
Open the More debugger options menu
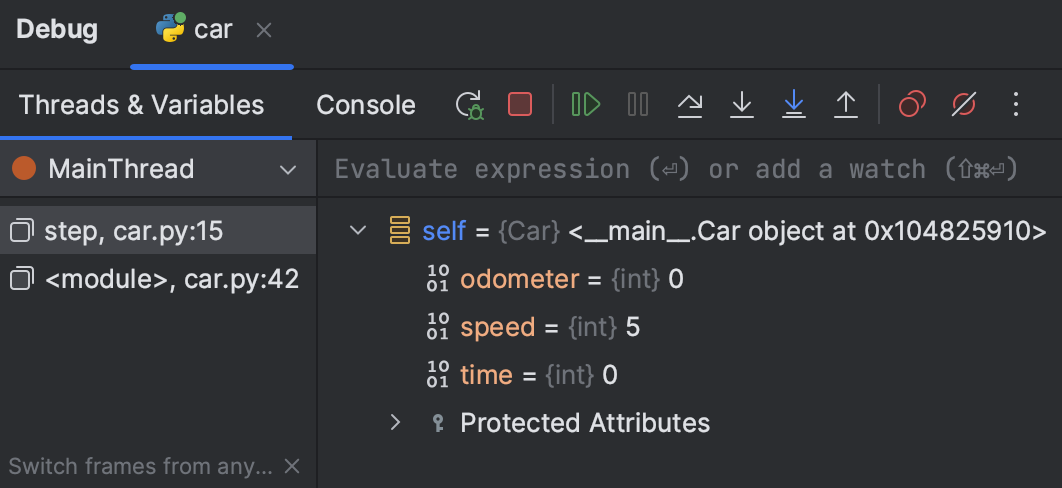[x=1016, y=104]
